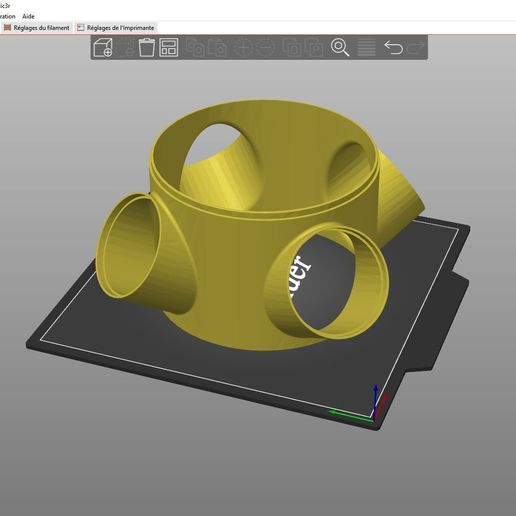Image resolution: width=516 pixels, height=516 pixels.
Task: Switch to the Réglages du filament tab
Action: pos(37,28)
